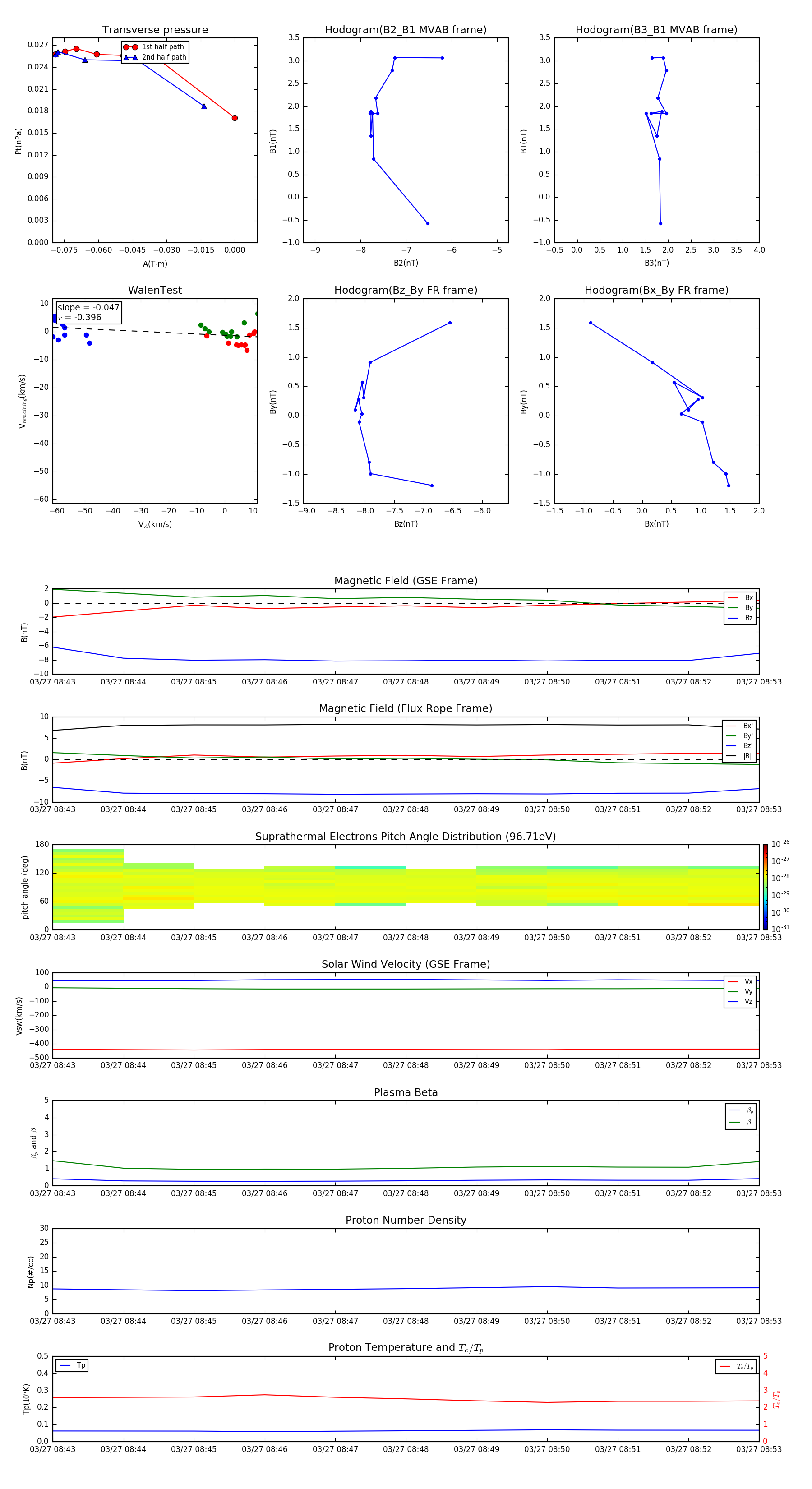Select the Vx entry in the velocity legend
812x1489 pixels.
point(740,982)
